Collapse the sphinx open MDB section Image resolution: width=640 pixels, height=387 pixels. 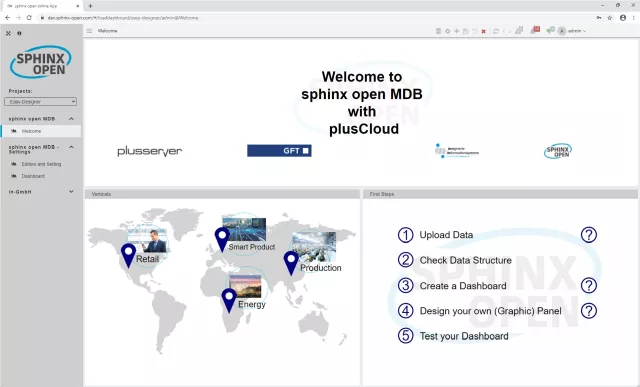point(71,119)
